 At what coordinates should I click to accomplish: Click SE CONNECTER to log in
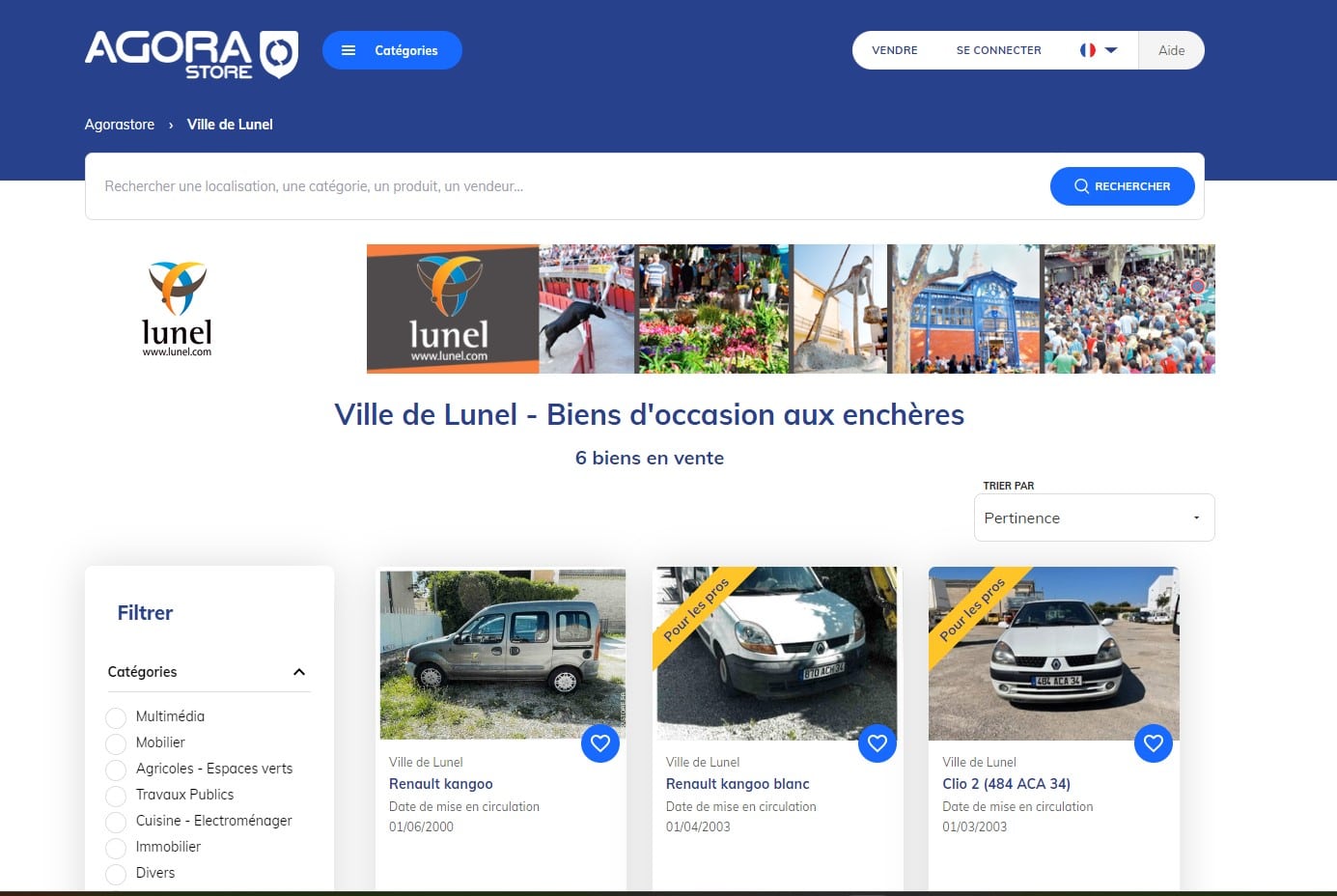coord(998,50)
